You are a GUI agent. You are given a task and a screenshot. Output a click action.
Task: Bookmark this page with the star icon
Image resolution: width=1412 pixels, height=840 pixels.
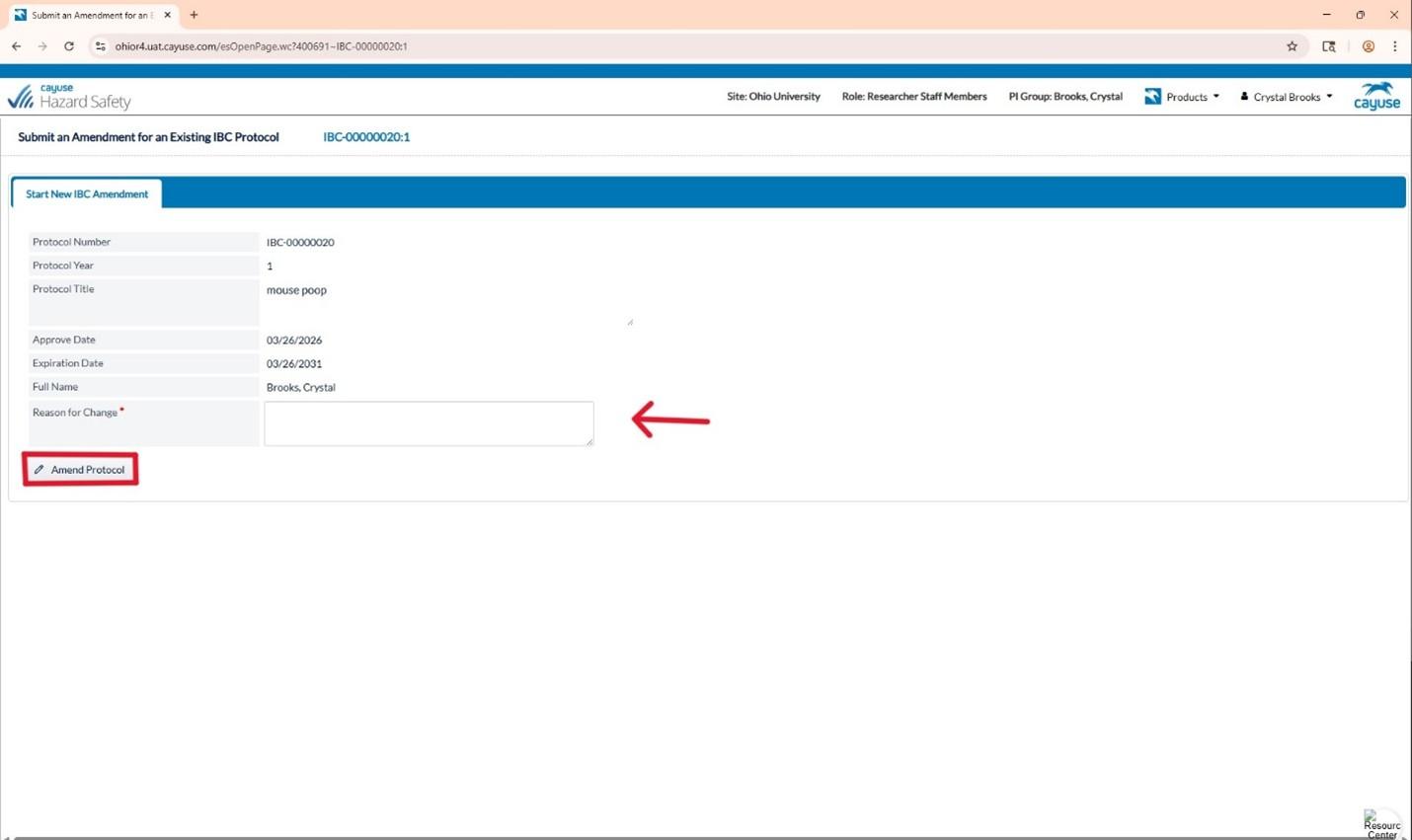pyautogui.click(x=1292, y=46)
